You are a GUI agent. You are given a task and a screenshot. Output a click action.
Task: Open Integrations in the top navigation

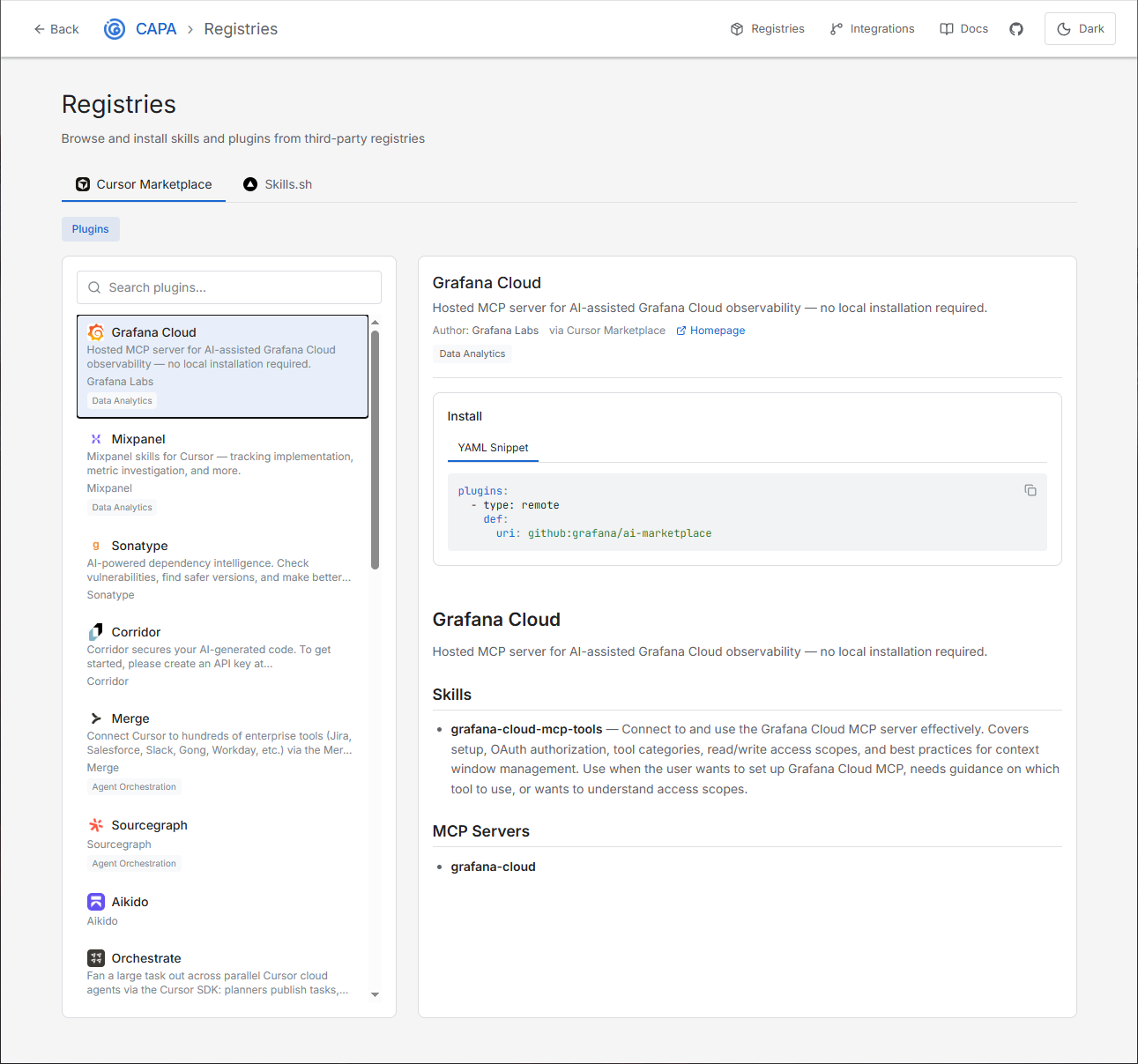872,29
